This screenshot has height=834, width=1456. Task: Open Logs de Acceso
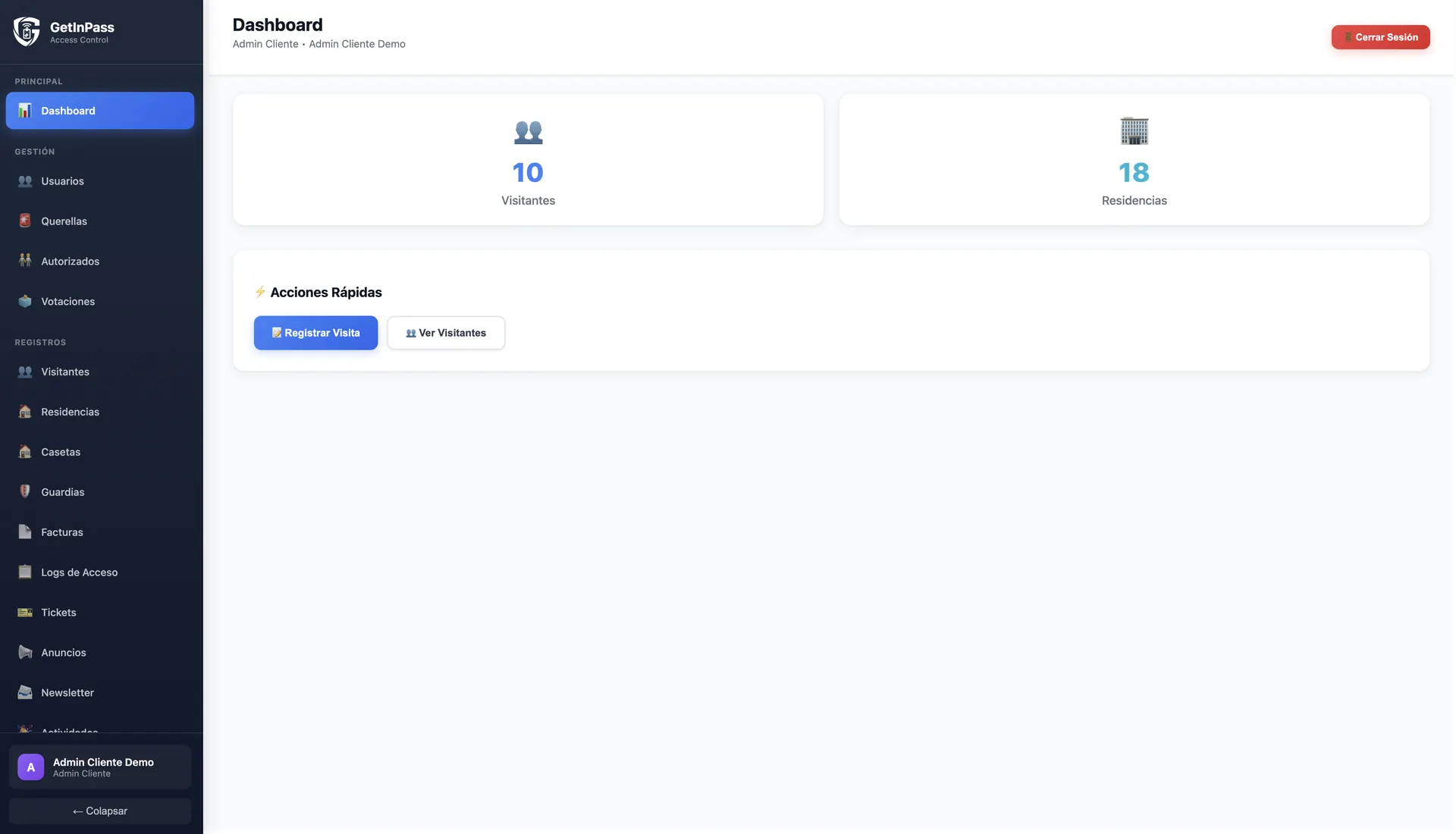100,572
